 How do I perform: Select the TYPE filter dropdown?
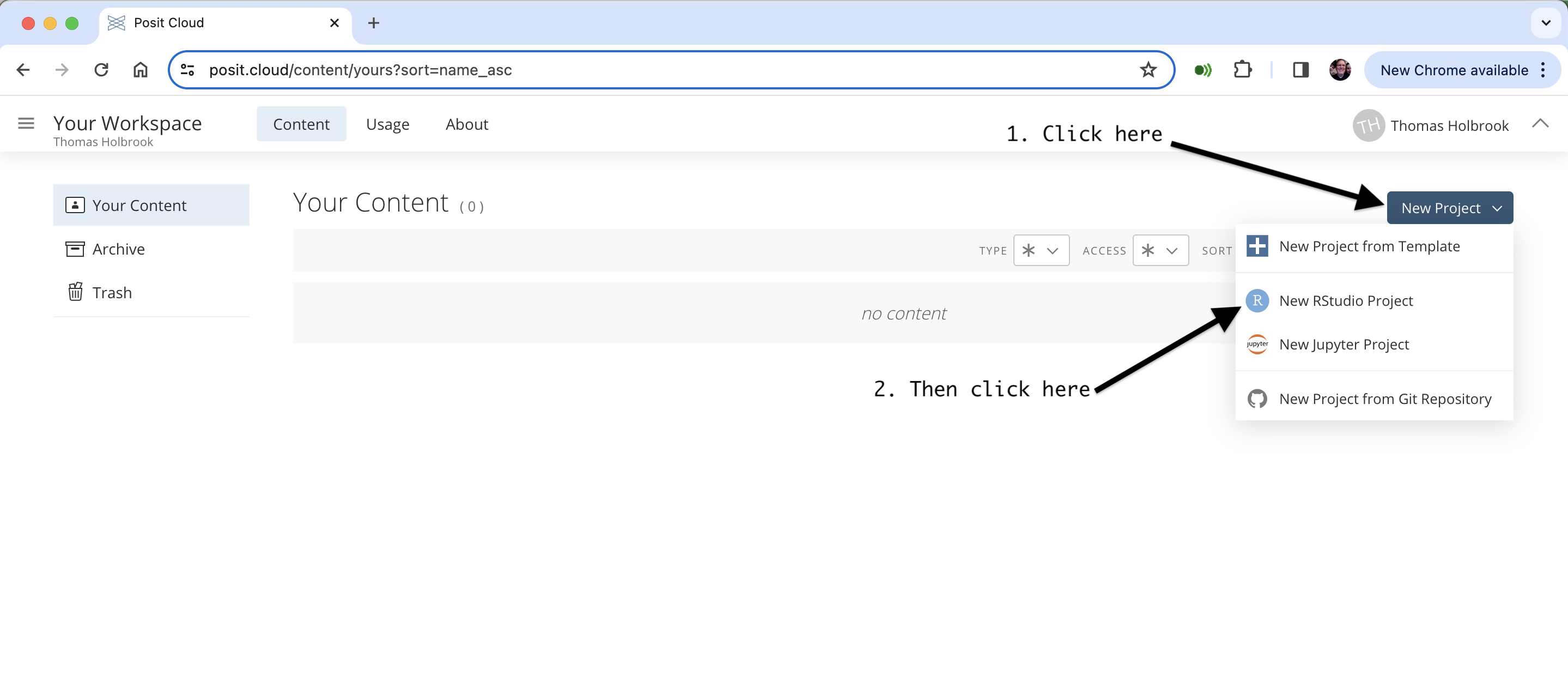click(x=1040, y=251)
